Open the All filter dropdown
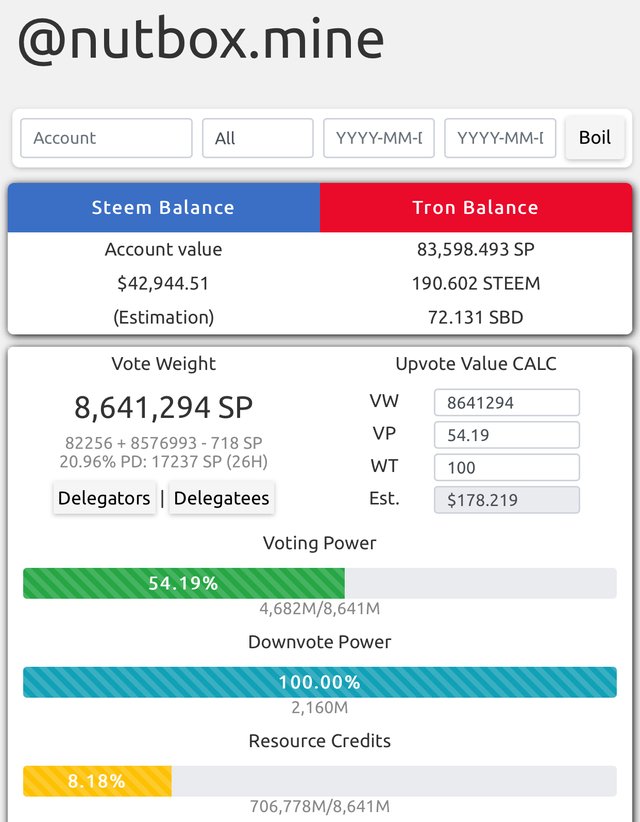The image size is (640, 822). click(258, 138)
